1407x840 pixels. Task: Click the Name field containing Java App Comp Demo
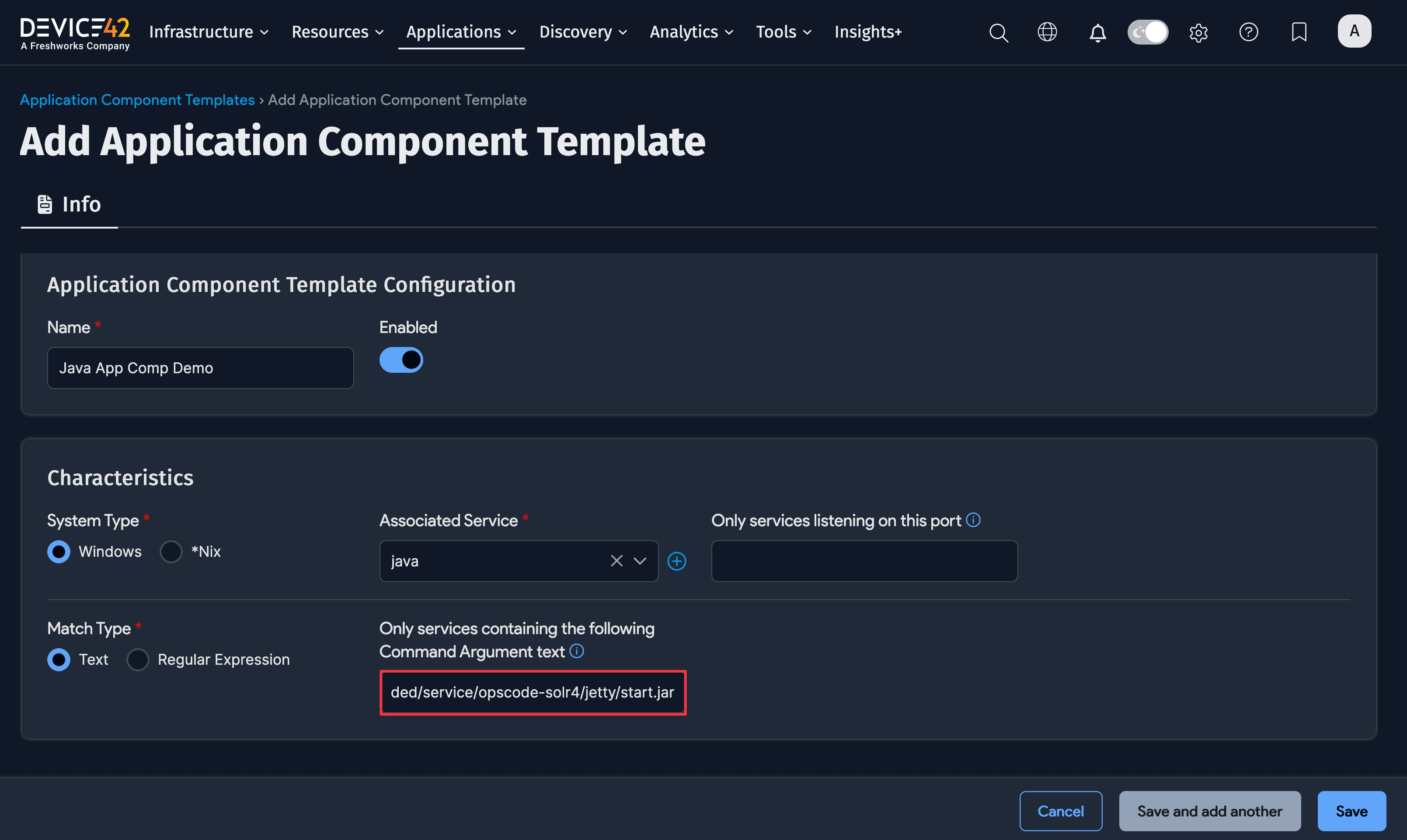pyautogui.click(x=200, y=368)
